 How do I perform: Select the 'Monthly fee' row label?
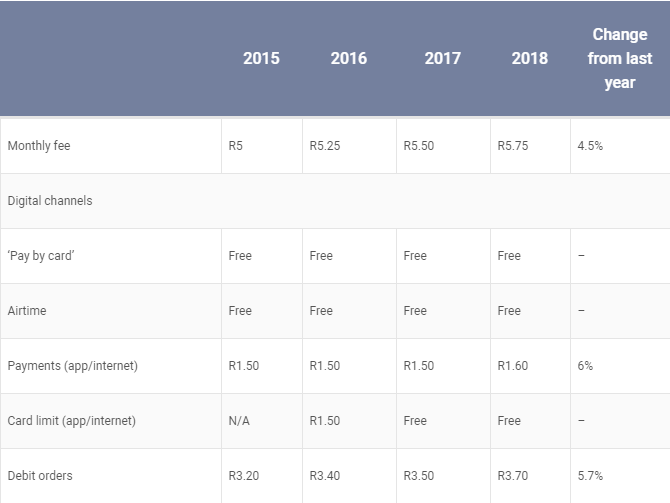pyautogui.click(x=39, y=146)
